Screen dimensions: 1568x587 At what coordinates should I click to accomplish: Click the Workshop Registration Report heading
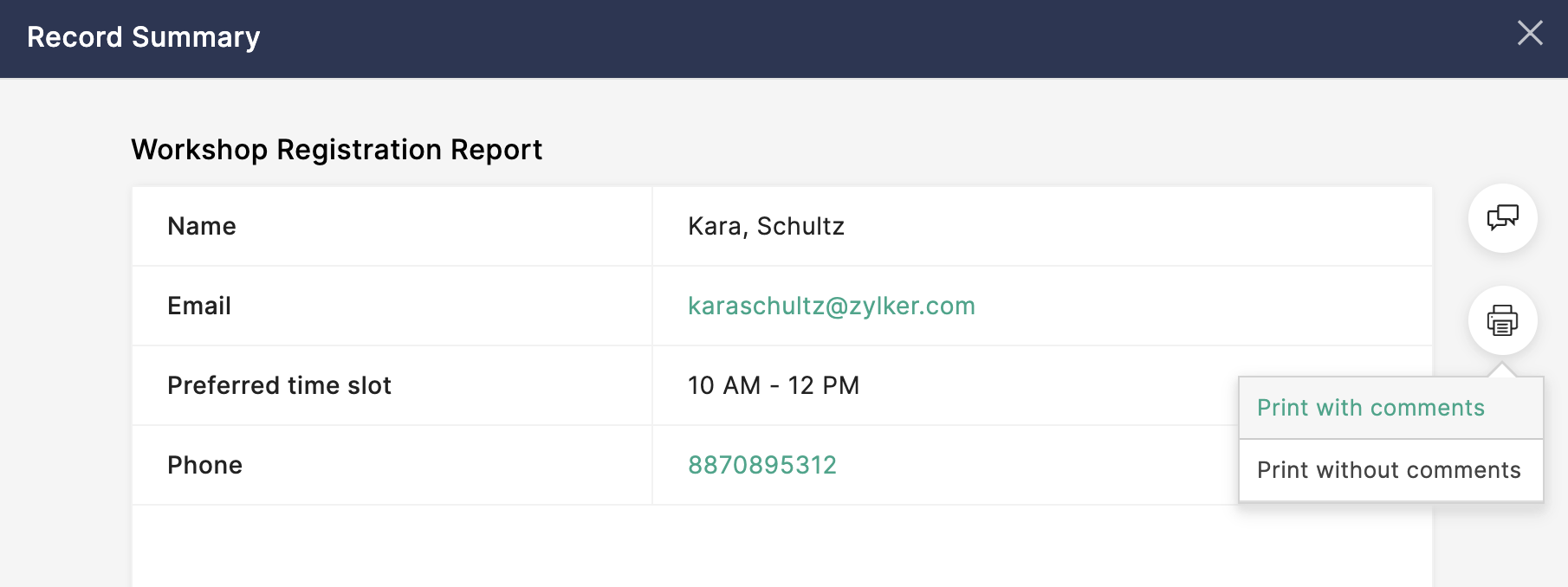[x=336, y=150]
